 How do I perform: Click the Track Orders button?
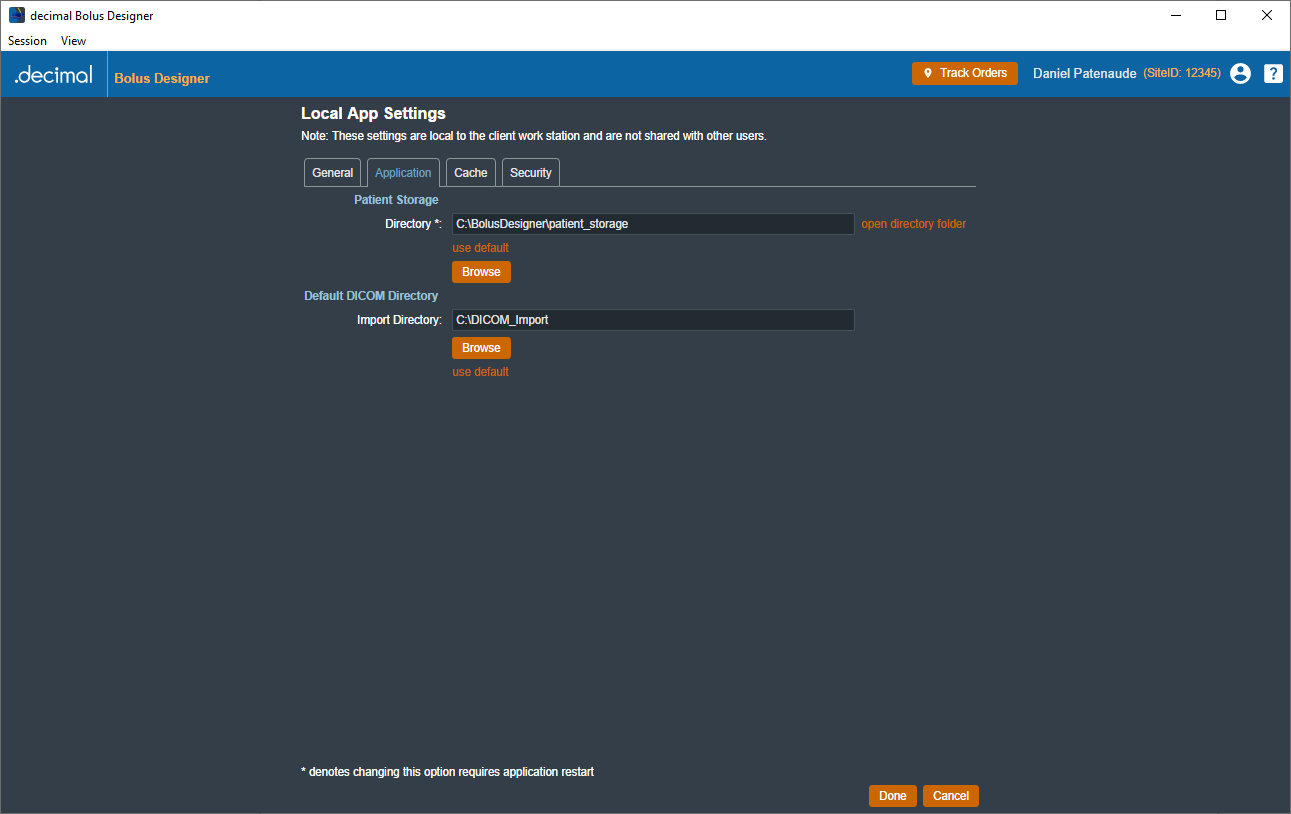point(964,73)
